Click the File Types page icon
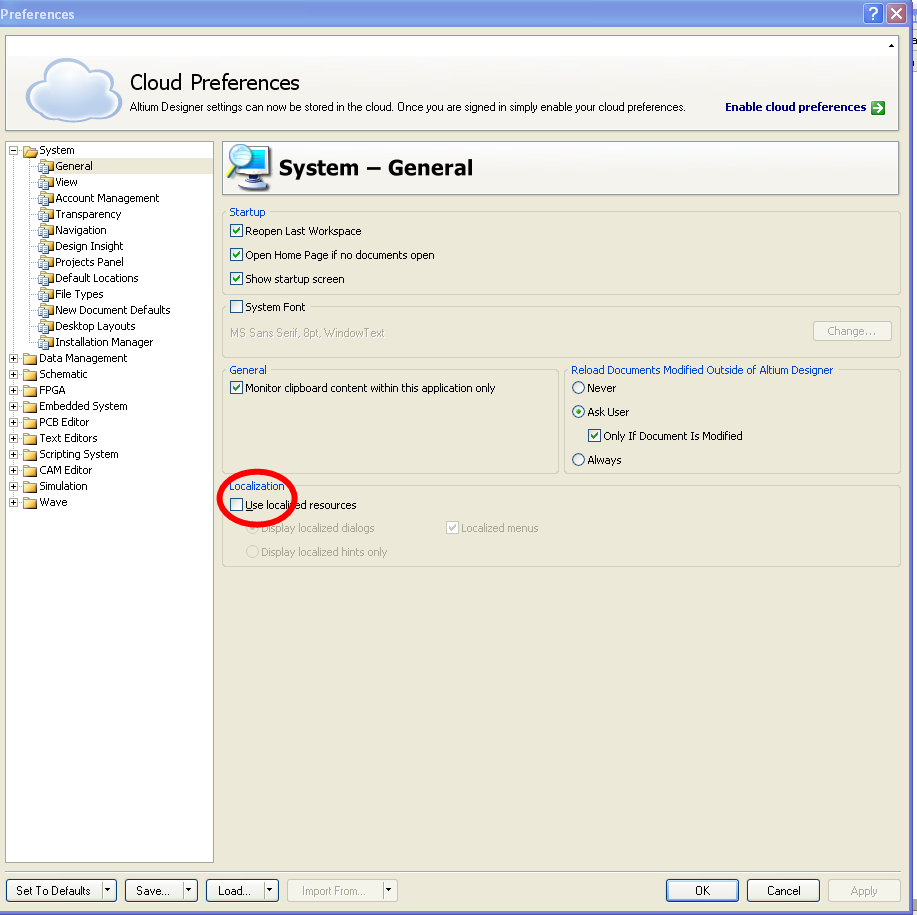917x915 pixels. tap(46, 295)
